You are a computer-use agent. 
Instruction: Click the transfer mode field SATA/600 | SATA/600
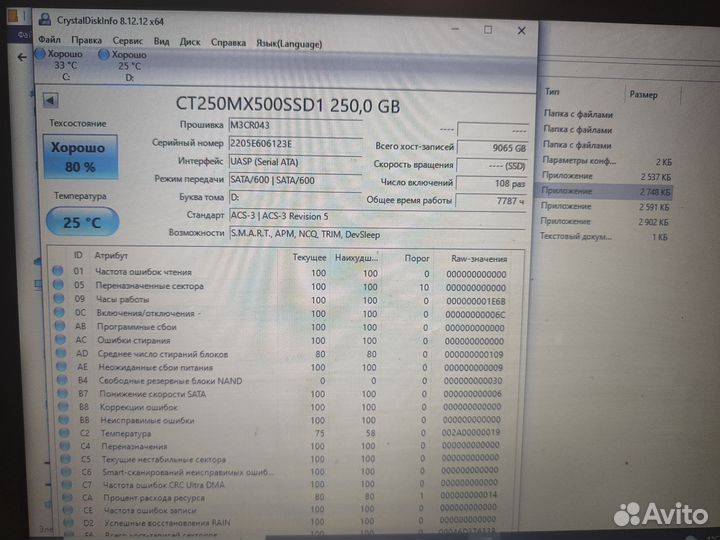tap(295, 180)
